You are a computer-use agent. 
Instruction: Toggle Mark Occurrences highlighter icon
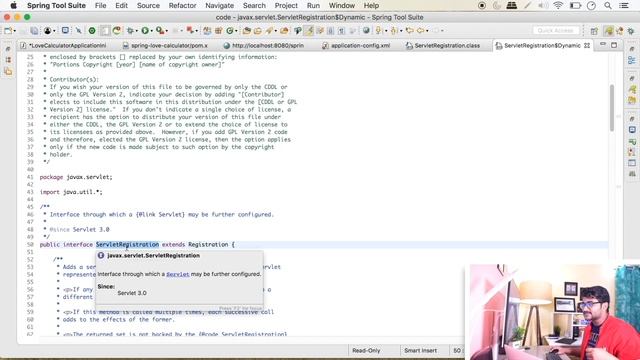[309, 31]
